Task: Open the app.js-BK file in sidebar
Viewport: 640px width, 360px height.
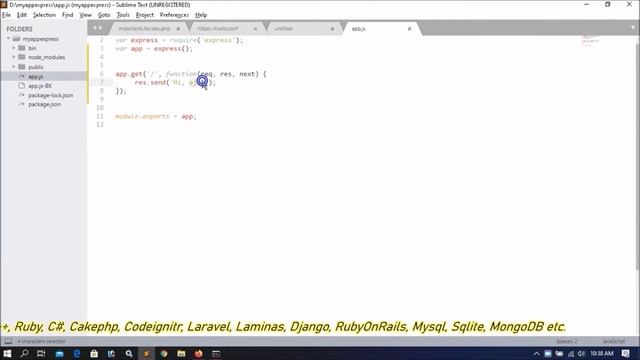Action: 40,86
